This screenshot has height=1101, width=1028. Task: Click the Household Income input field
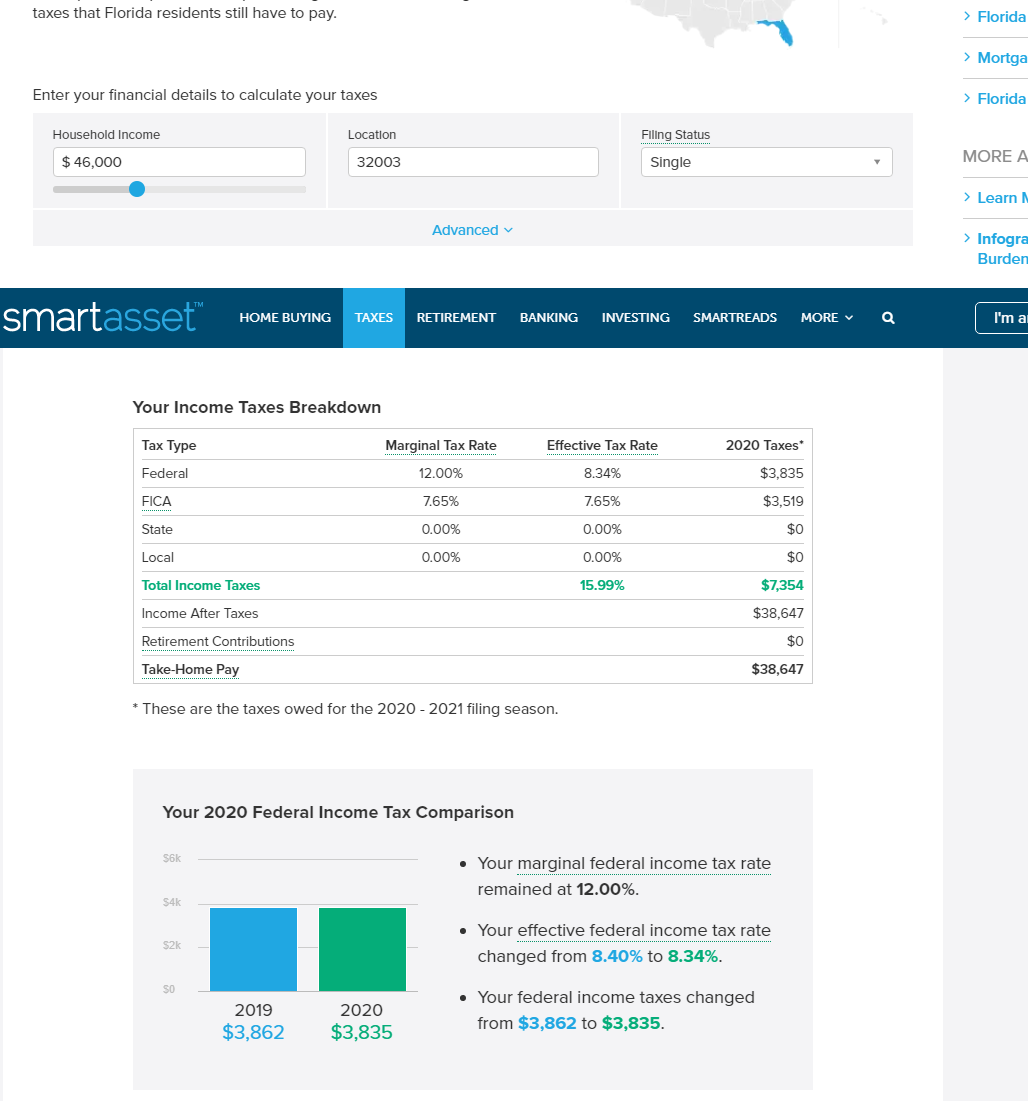click(179, 162)
